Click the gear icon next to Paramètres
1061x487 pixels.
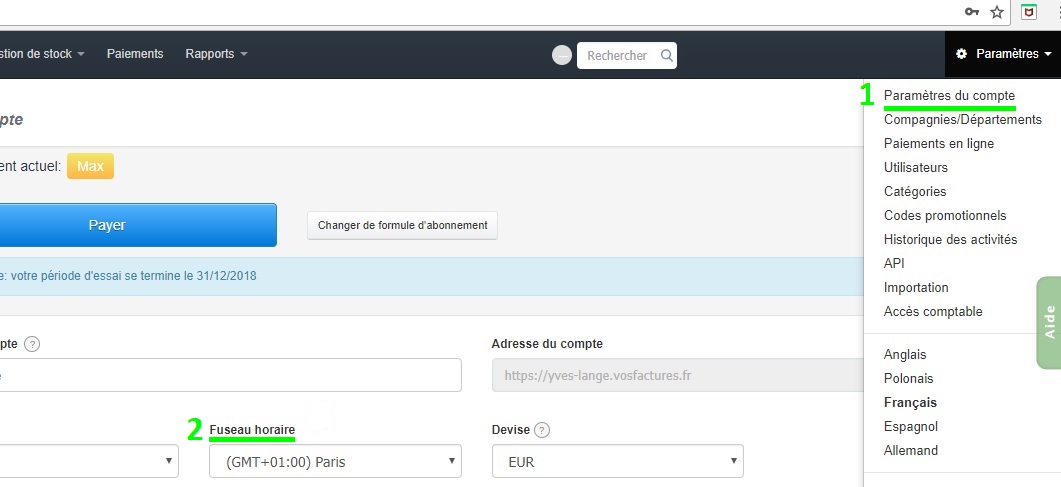[962, 54]
